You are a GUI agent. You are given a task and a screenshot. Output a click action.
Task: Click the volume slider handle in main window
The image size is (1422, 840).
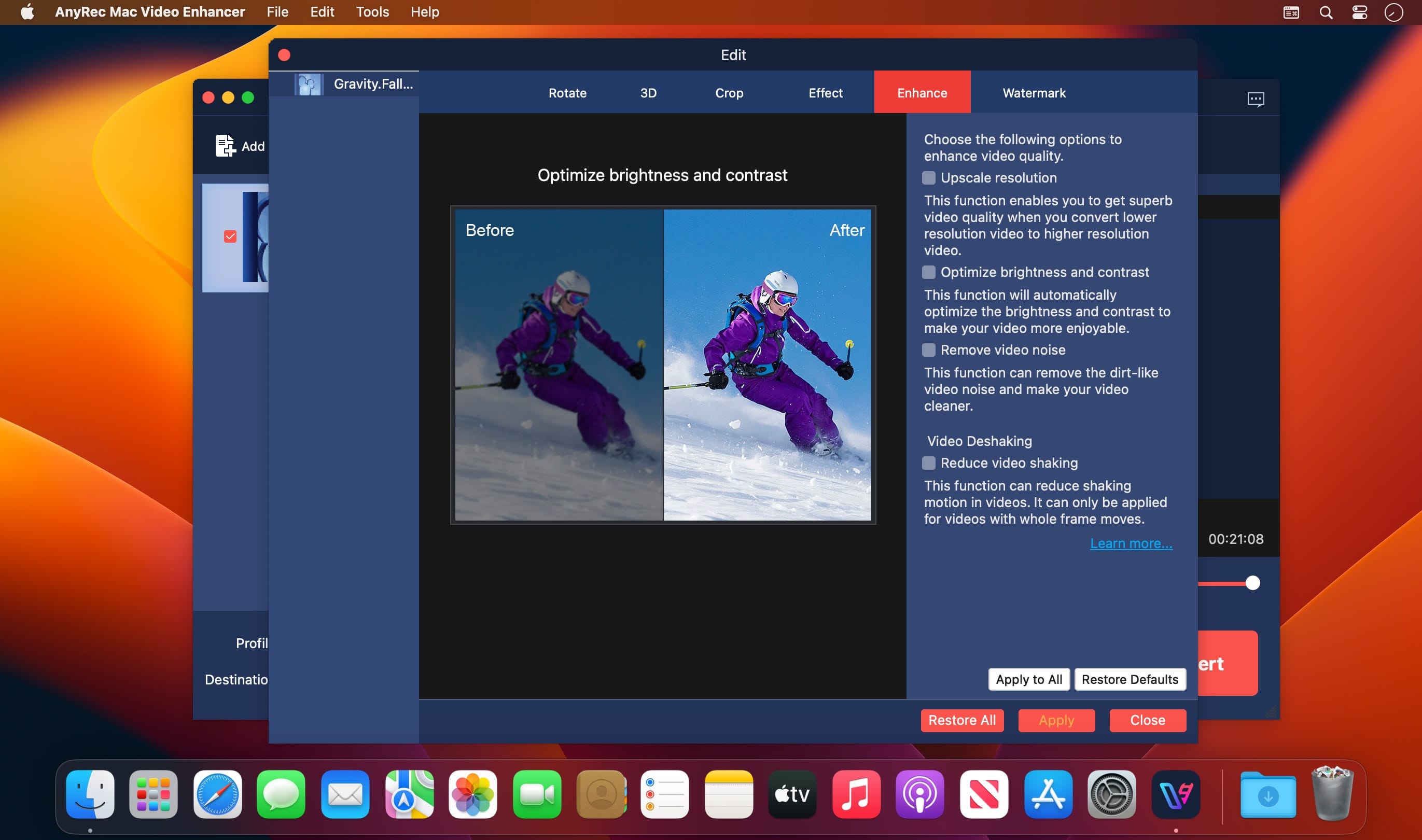tap(1253, 583)
